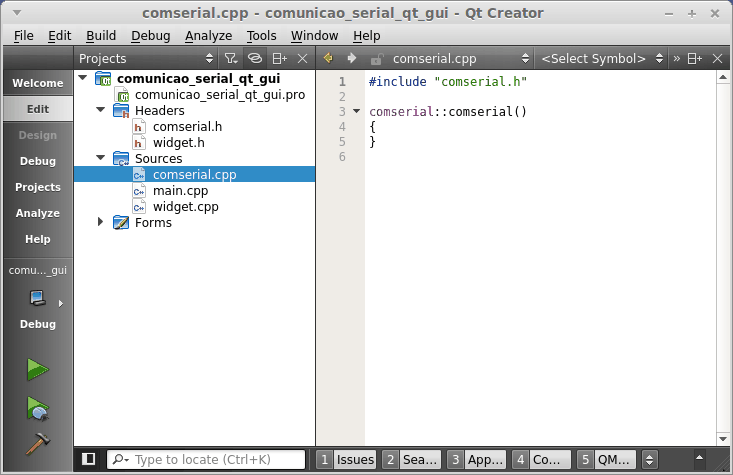
Task: Fold the comserial constructor at line 3
Action: [x=357, y=111]
